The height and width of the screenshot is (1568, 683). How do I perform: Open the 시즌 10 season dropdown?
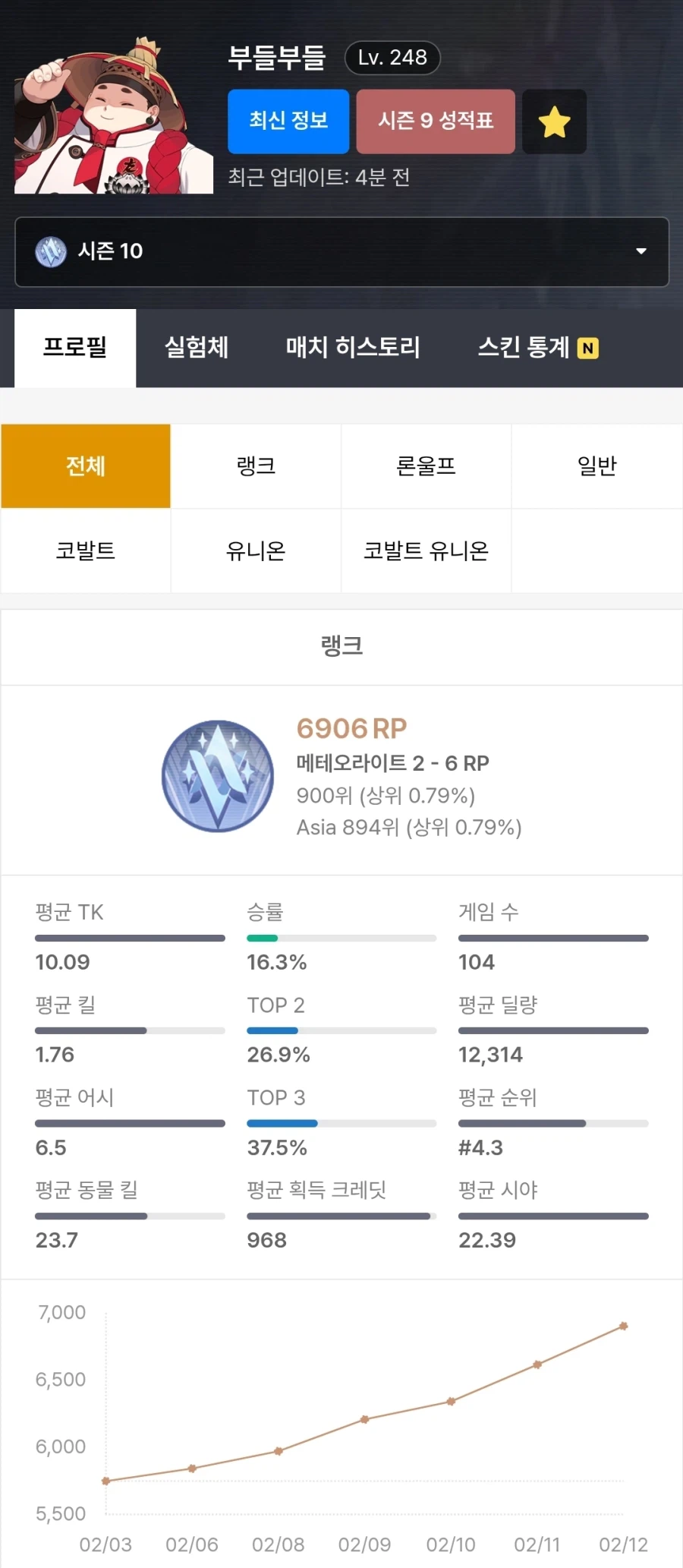341,252
